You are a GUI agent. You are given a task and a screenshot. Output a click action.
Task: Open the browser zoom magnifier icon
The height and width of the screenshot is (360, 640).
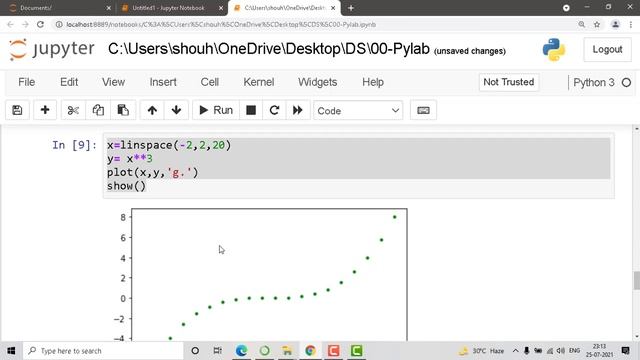click(582, 24)
